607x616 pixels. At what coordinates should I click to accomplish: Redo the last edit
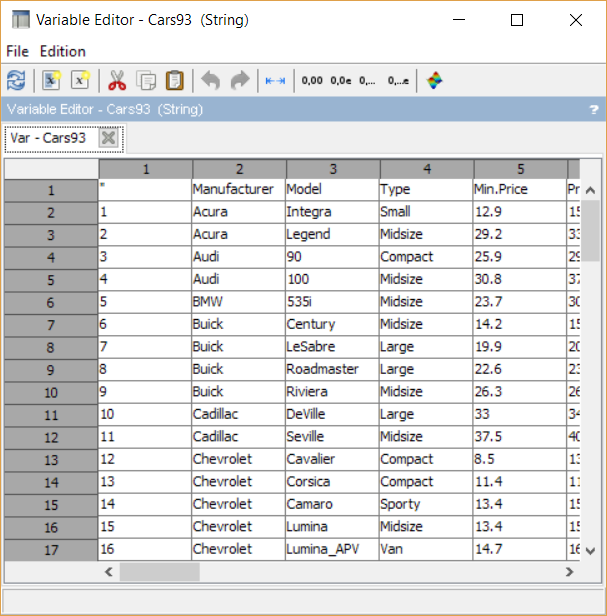click(240, 81)
